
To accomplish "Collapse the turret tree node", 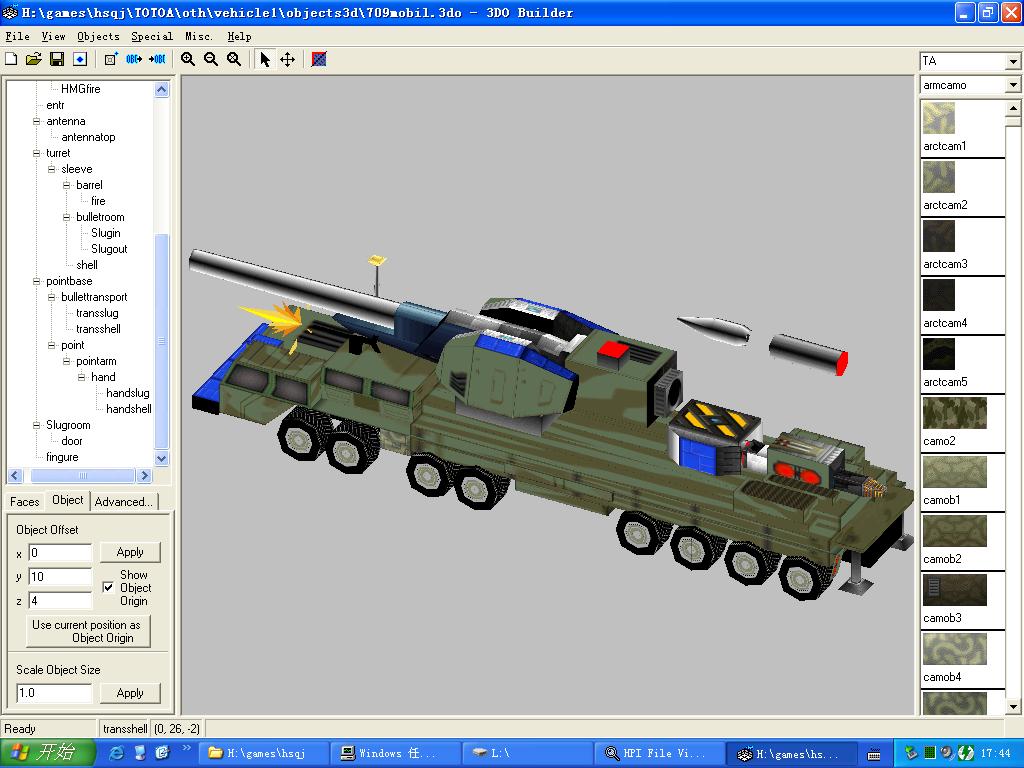I will click(37, 153).
